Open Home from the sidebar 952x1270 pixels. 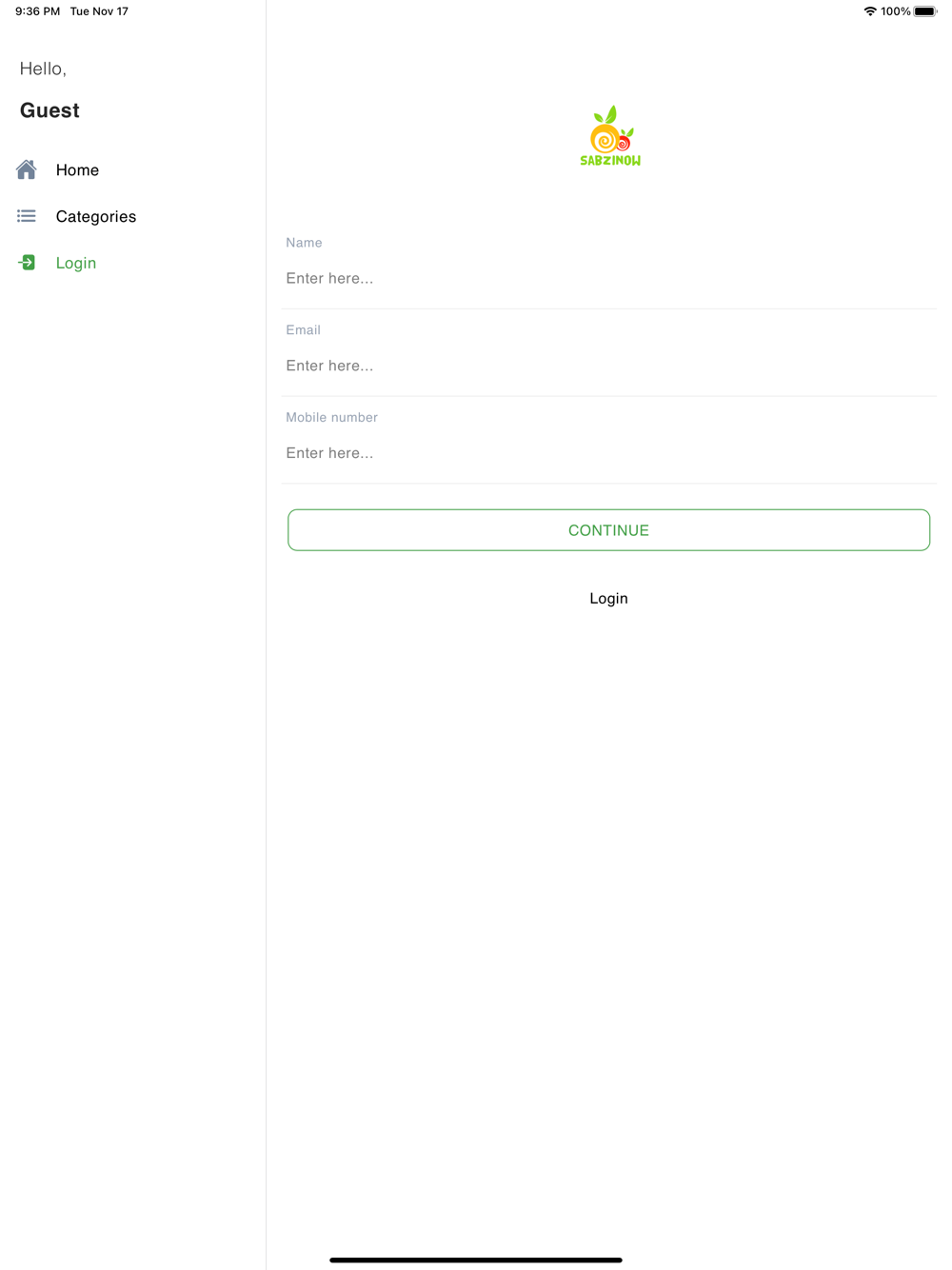pos(133,169)
